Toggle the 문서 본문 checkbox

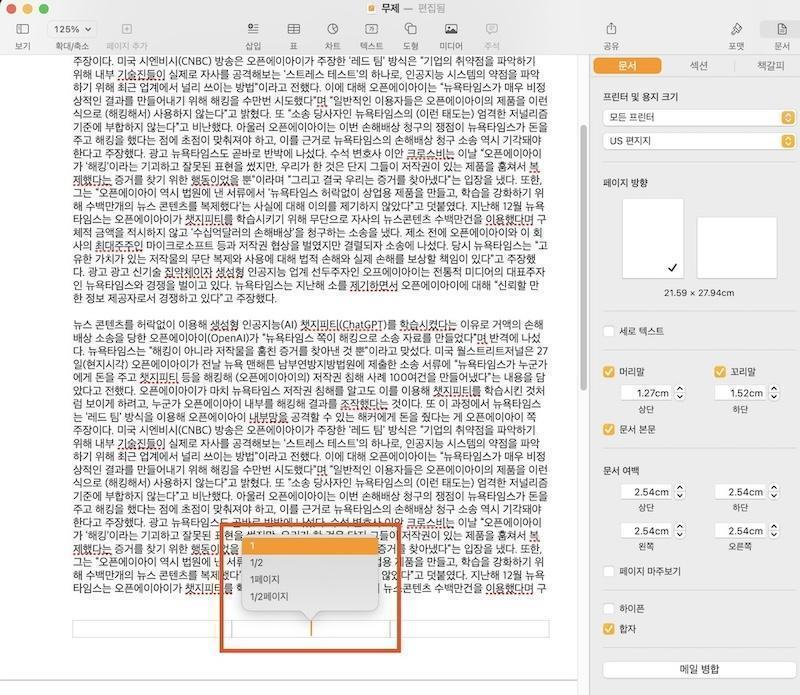coord(608,429)
